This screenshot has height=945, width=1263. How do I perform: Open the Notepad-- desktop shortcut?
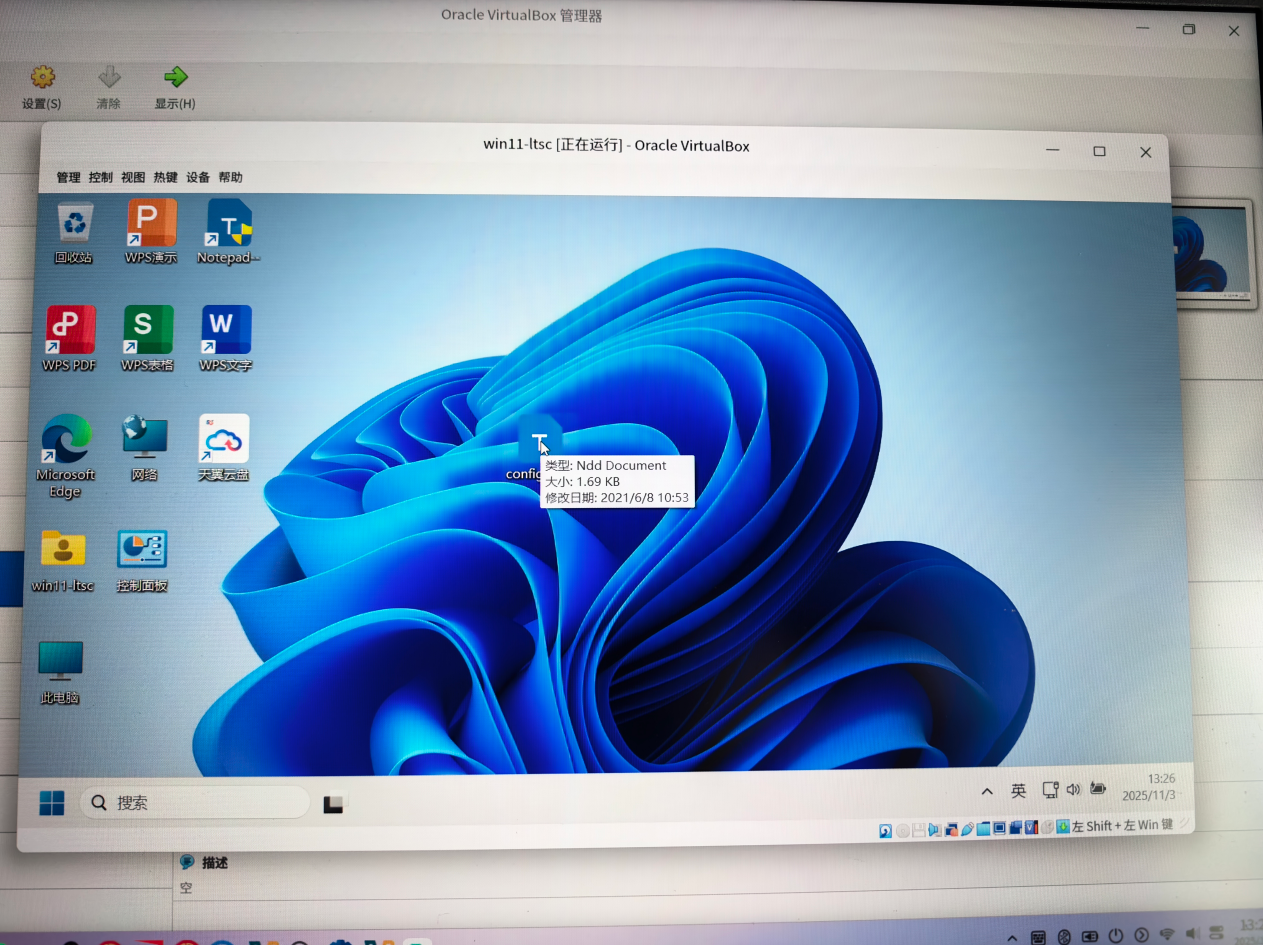(x=228, y=231)
